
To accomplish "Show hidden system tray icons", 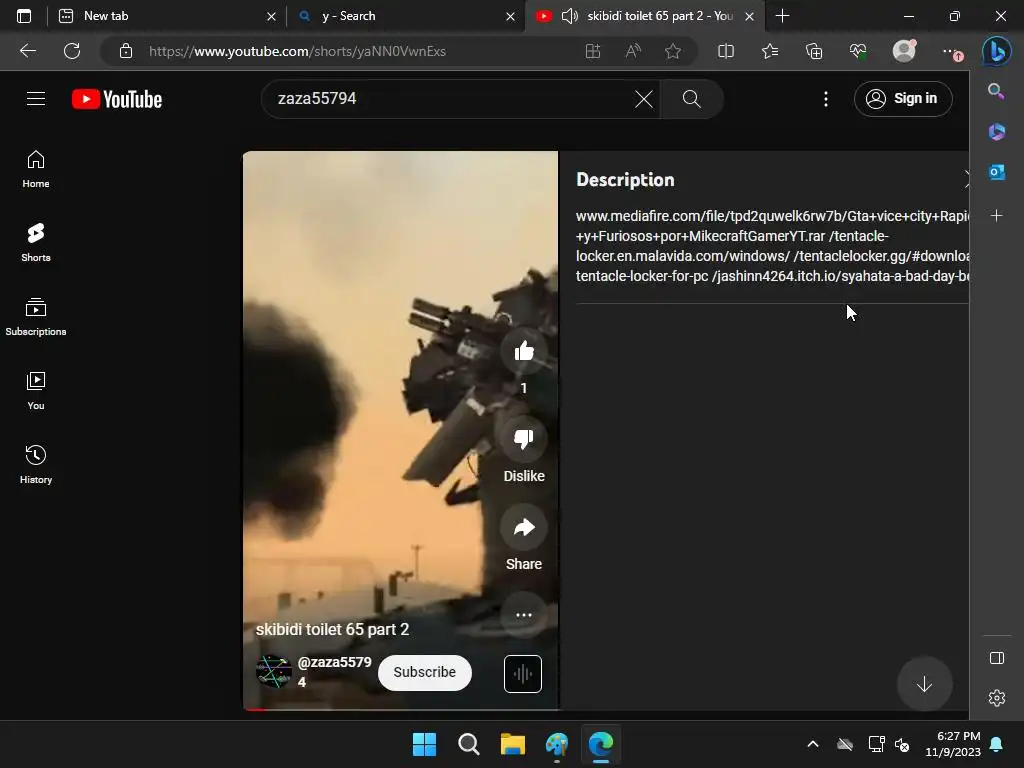I will coord(813,744).
